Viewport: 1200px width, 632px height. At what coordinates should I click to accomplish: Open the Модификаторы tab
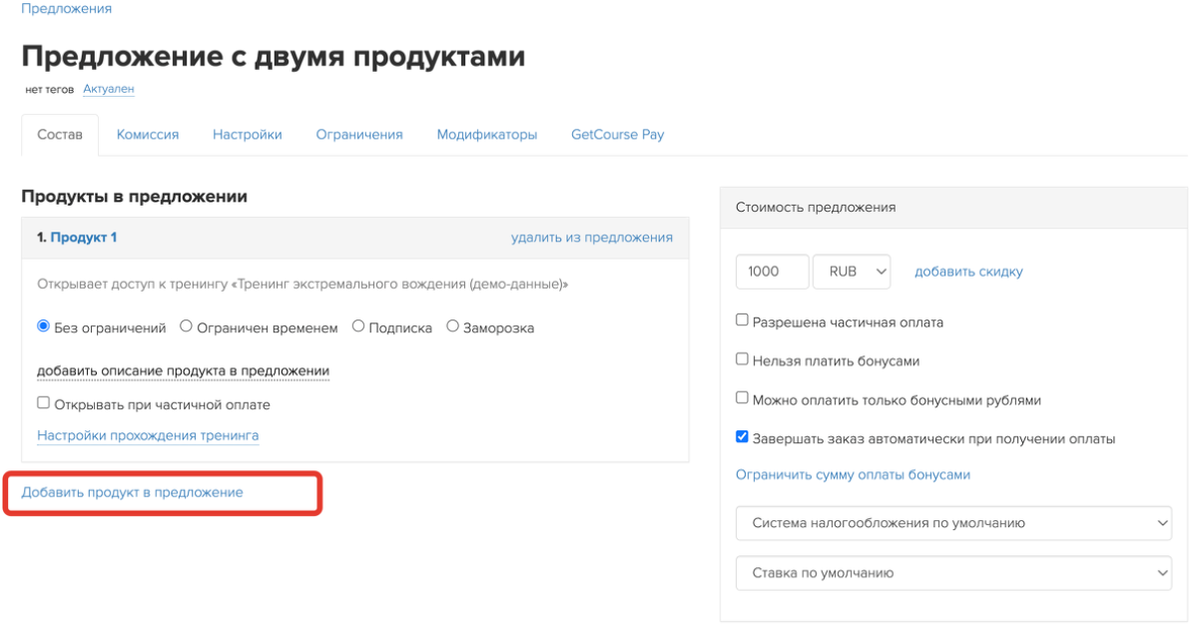[487, 135]
